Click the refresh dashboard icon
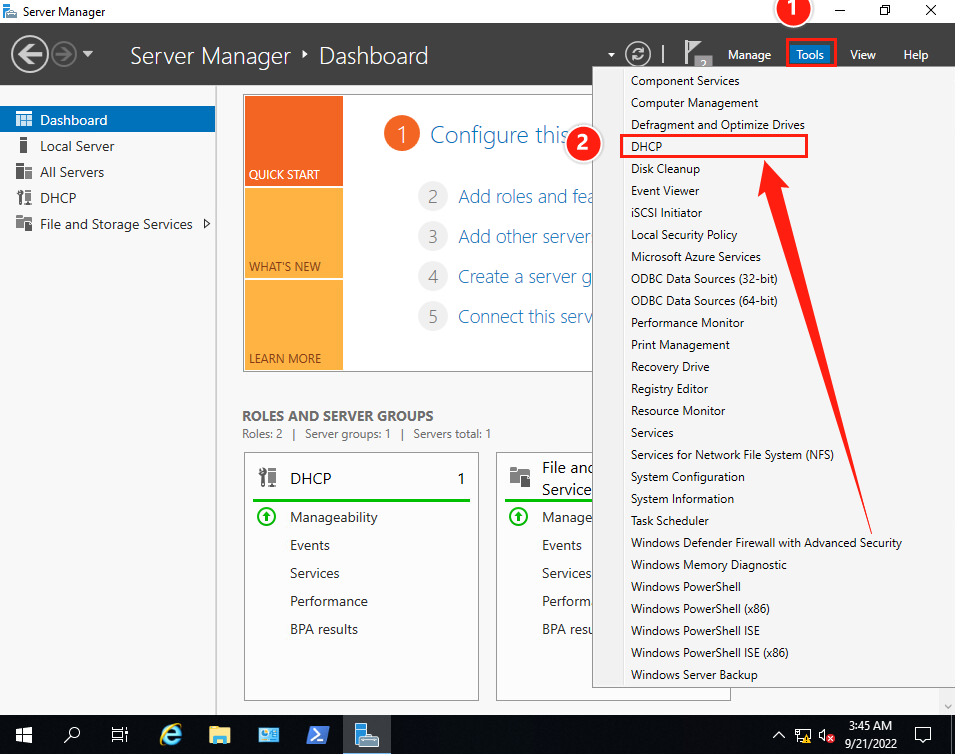The height and width of the screenshot is (754, 955). pyautogui.click(x=637, y=55)
